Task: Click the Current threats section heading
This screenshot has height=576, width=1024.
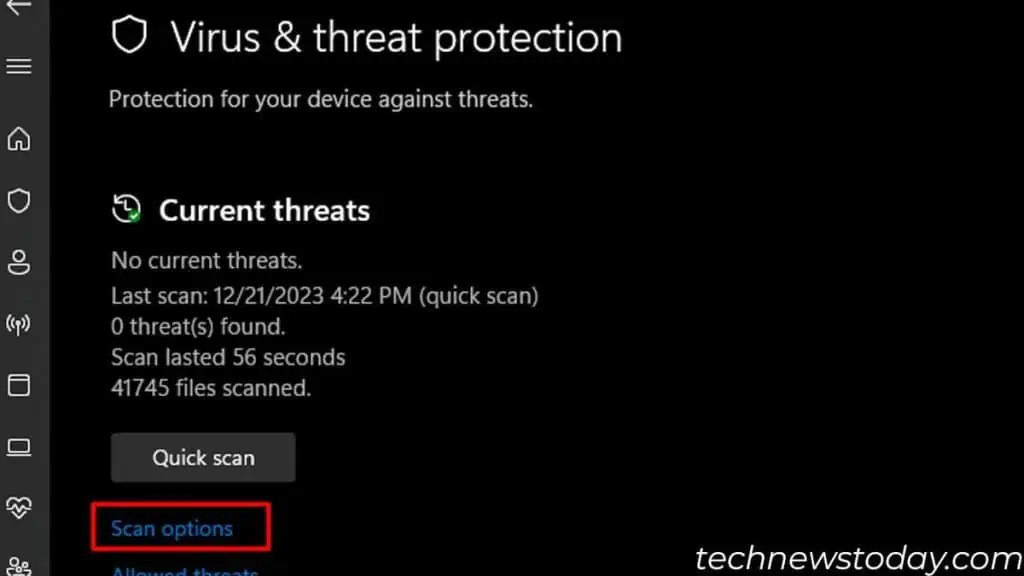Action: point(264,210)
